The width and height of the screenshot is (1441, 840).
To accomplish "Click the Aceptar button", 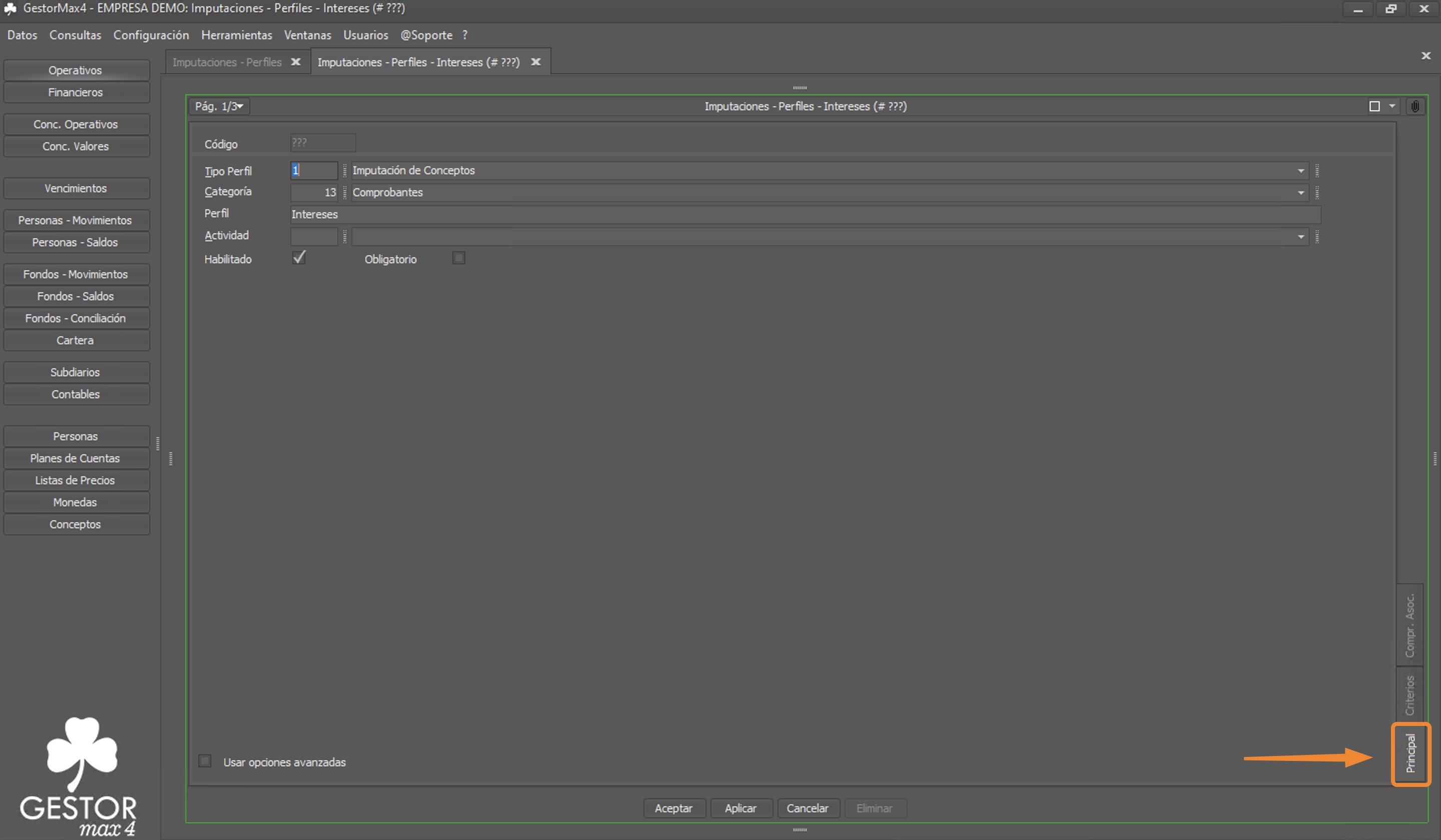I will tap(673, 808).
